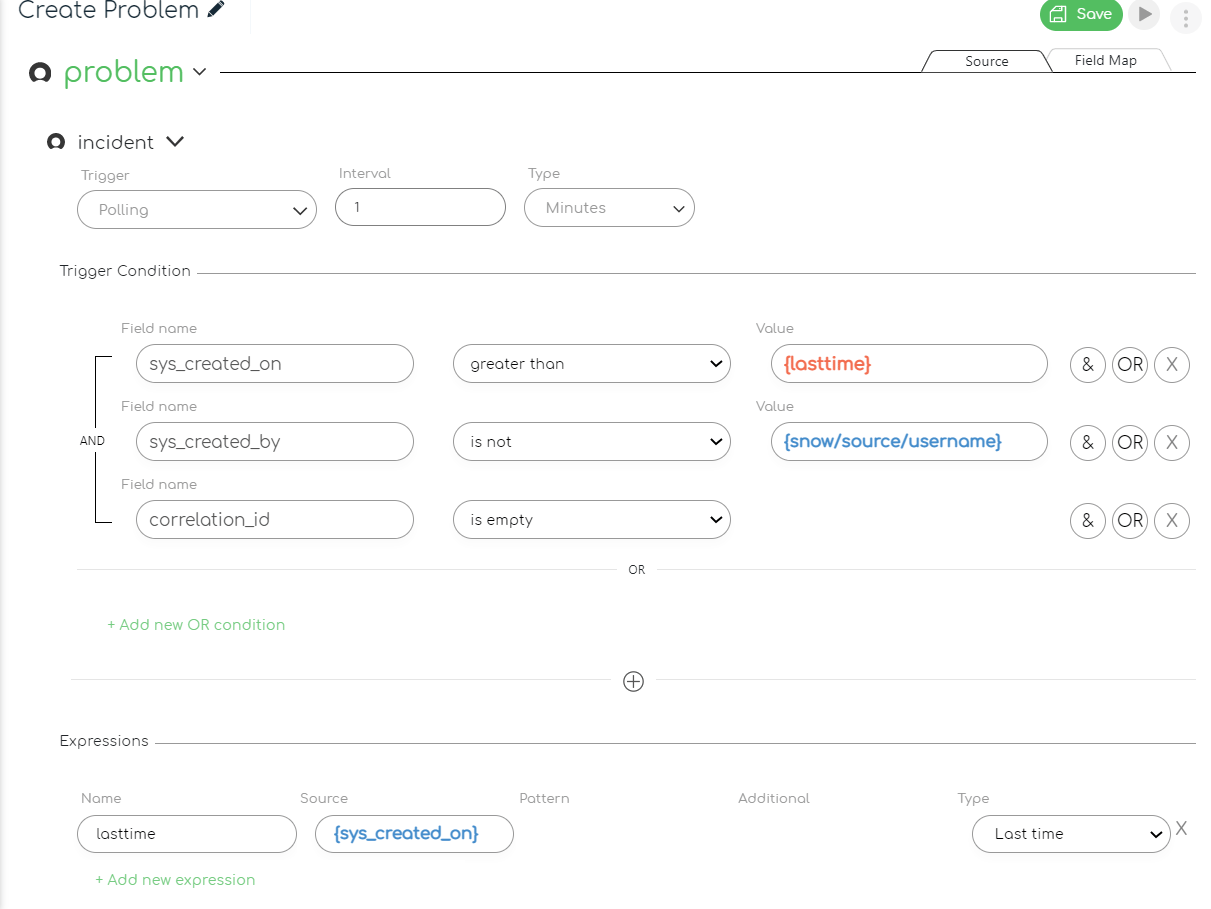Remove the correlation_id condition with X
The width and height of the screenshot is (1211, 909).
pos(1172,520)
